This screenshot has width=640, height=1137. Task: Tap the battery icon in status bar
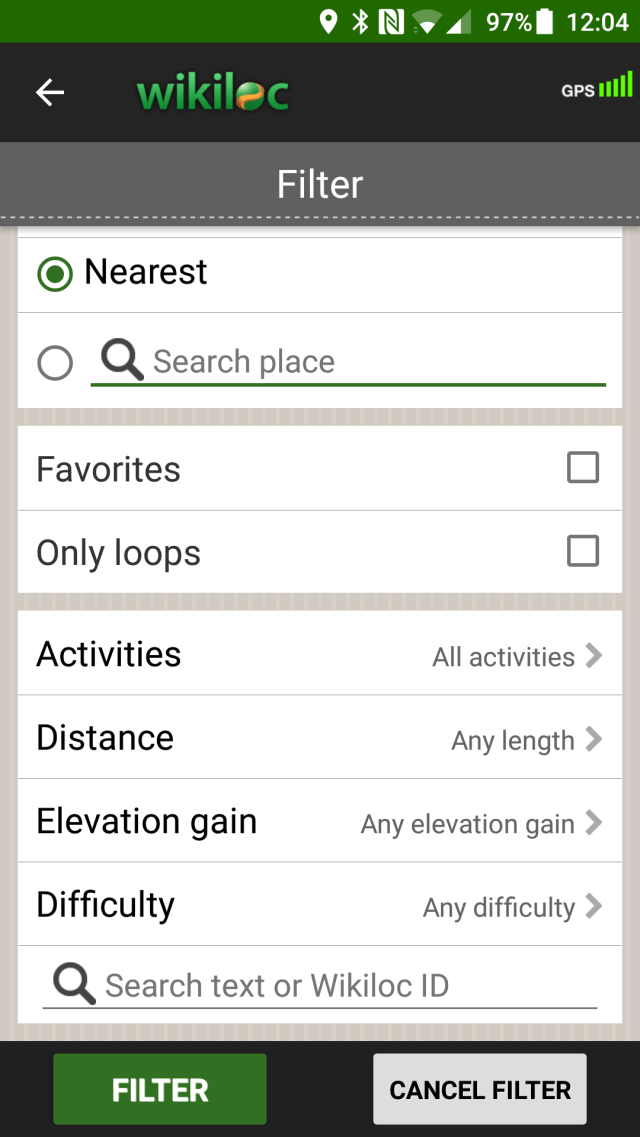click(545, 21)
